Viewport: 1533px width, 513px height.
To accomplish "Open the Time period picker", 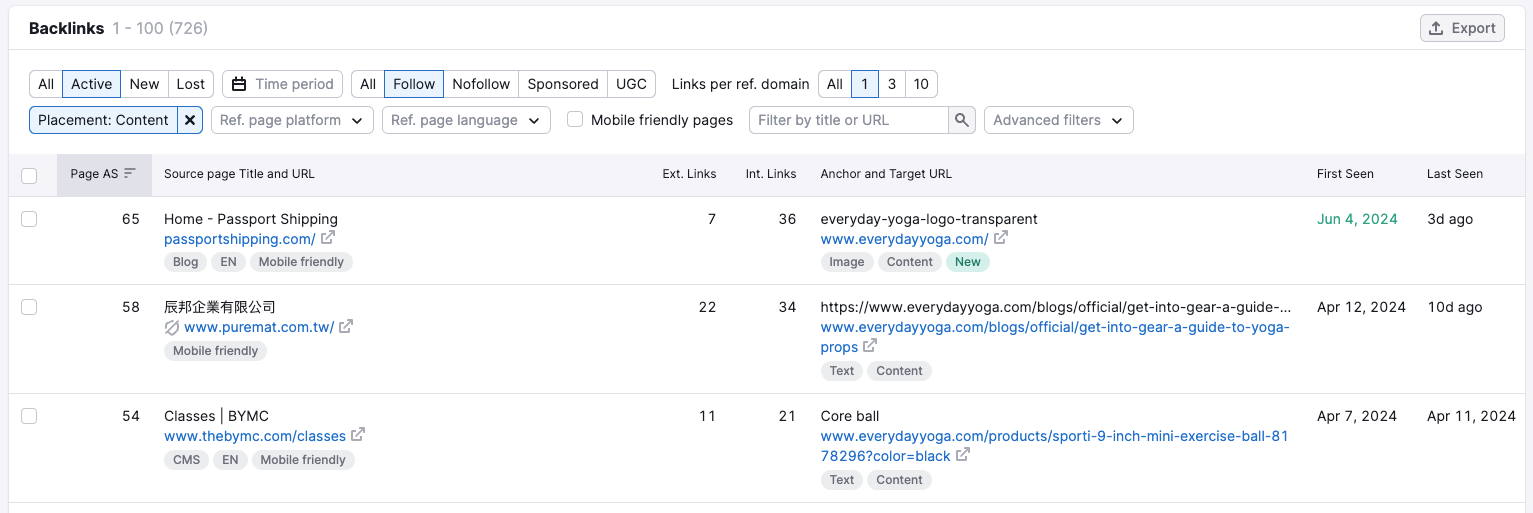I will 283,84.
